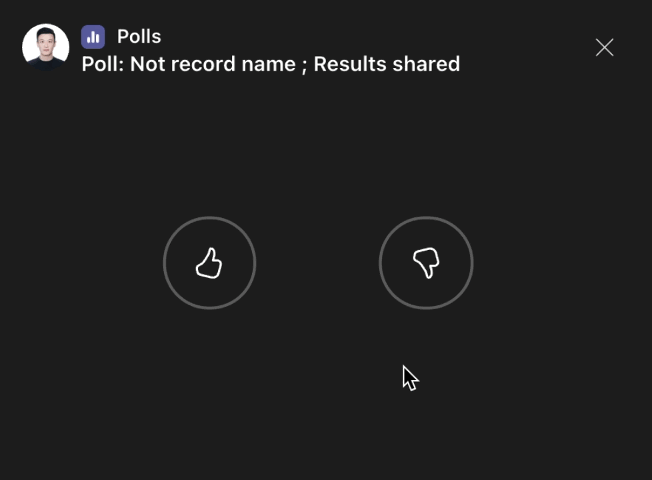Close the poll dialog with the X
The width and height of the screenshot is (652, 480).
[x=604, y=47]
